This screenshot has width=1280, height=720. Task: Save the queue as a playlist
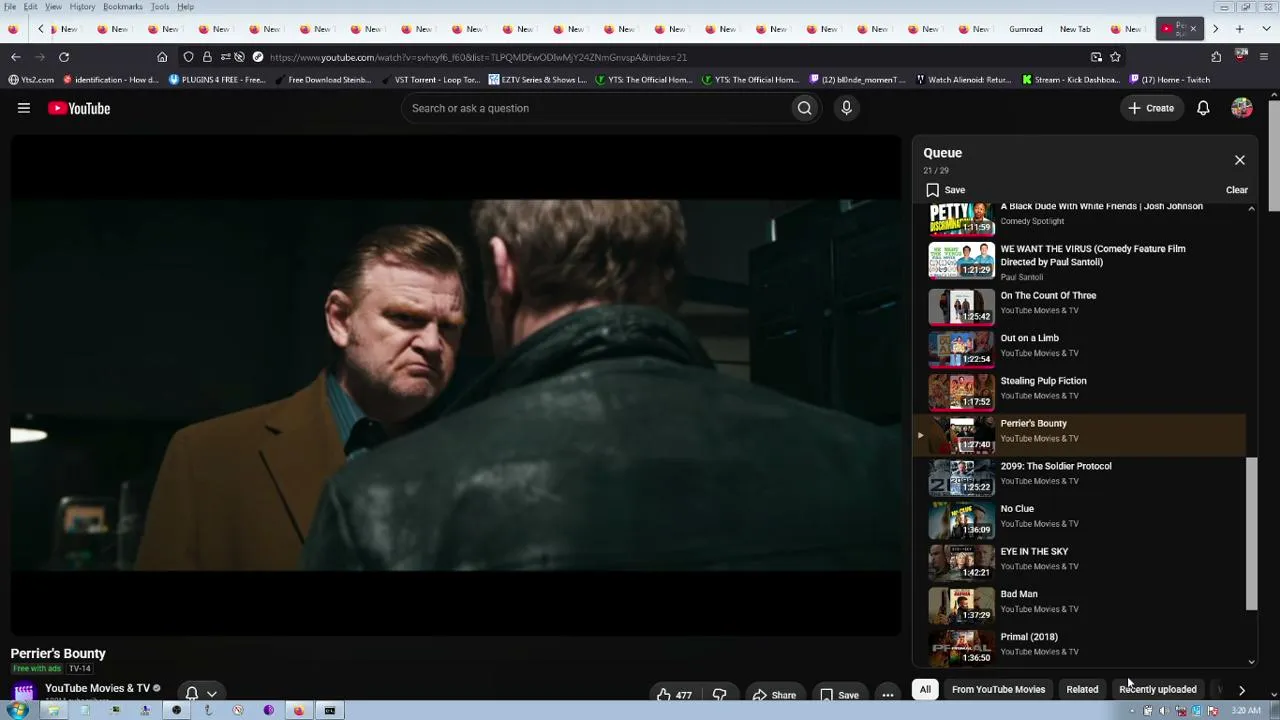[946, 190]
